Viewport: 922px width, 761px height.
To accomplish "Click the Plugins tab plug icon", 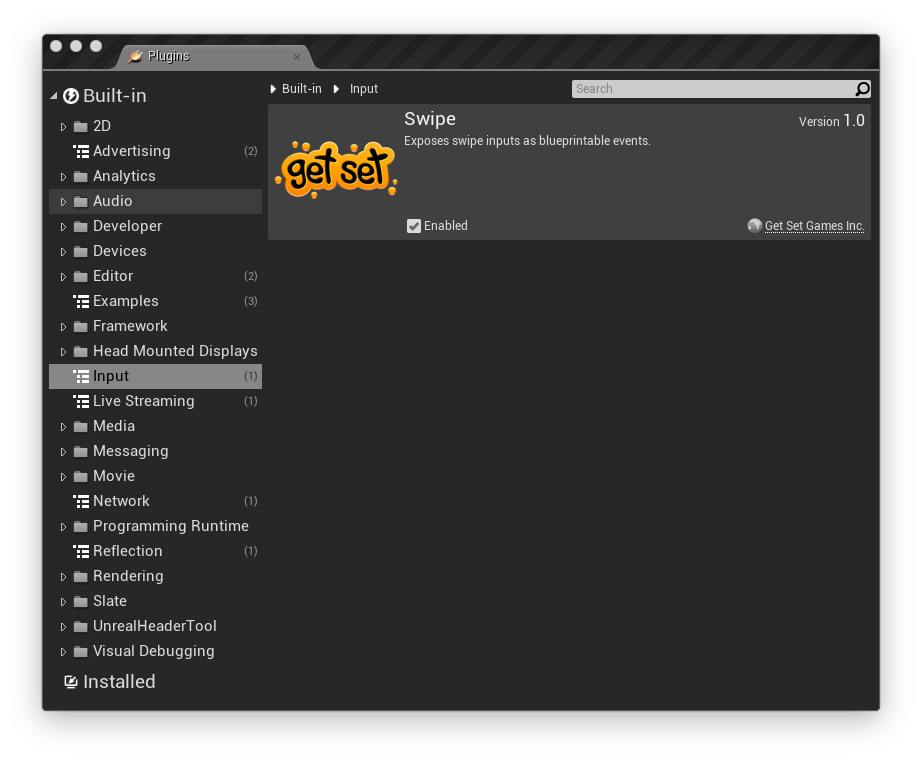I will tap(135, 56).
